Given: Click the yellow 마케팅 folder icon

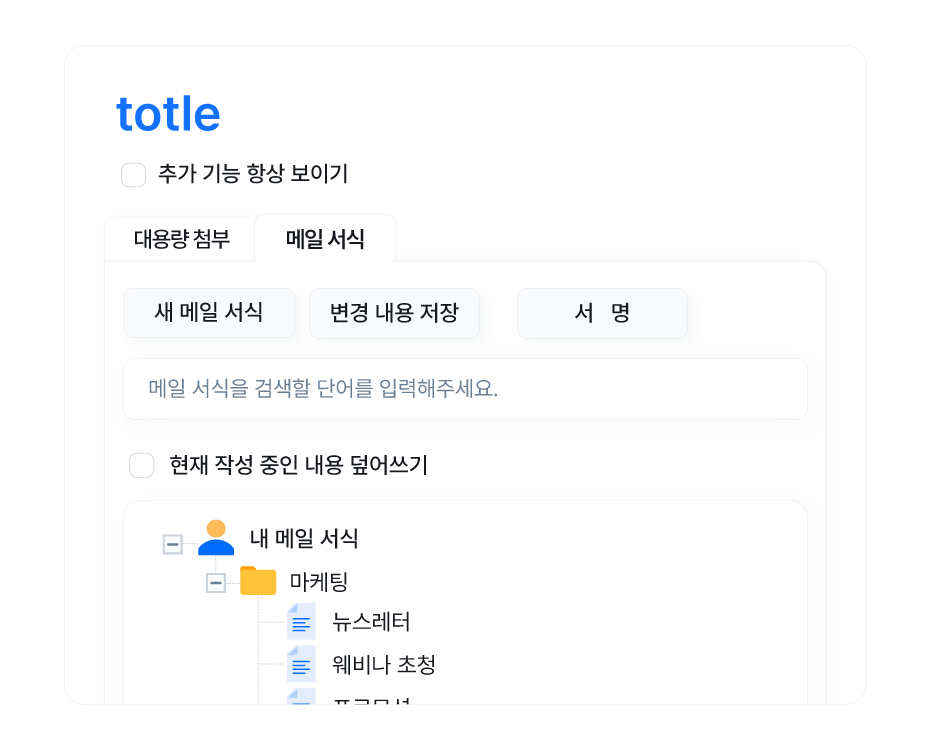Looking at the screenshot, I should pyautogui.click(x=258, y=581).
